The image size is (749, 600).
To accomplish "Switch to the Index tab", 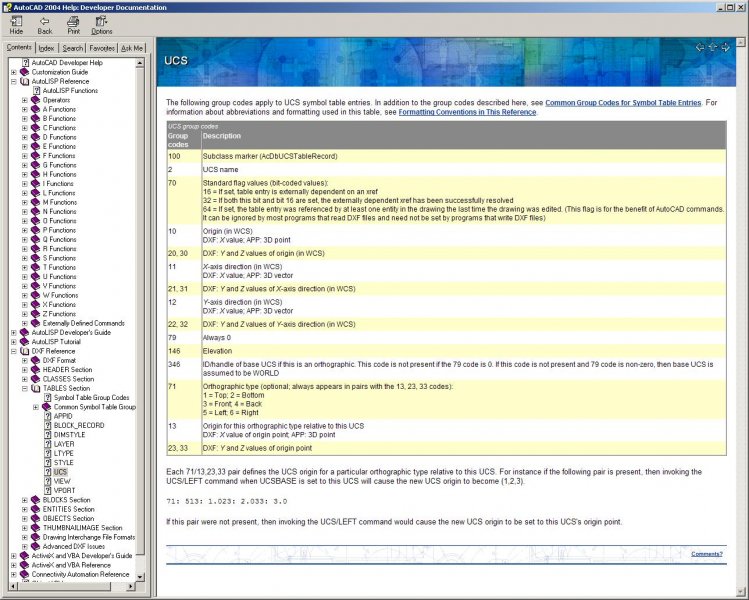I will [46, 47].
